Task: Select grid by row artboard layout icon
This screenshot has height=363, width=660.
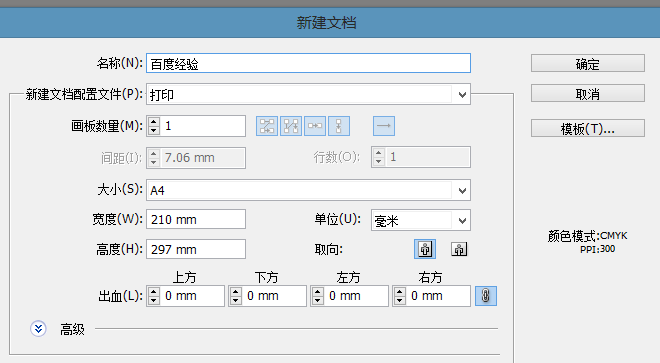Action: pos(267,126)
